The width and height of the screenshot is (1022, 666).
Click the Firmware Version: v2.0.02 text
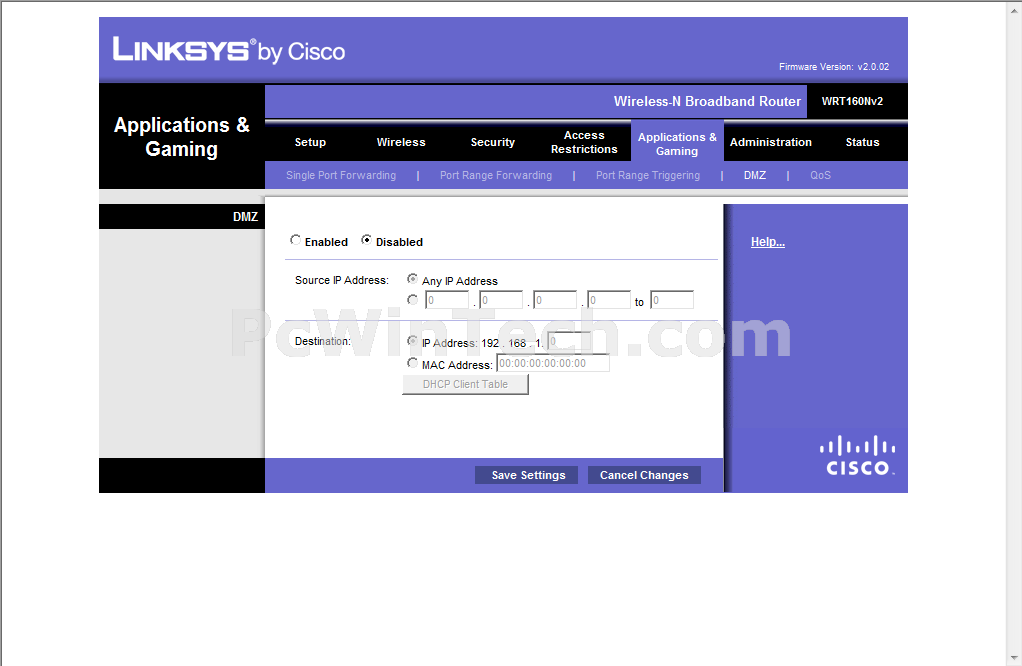[834, 66]
